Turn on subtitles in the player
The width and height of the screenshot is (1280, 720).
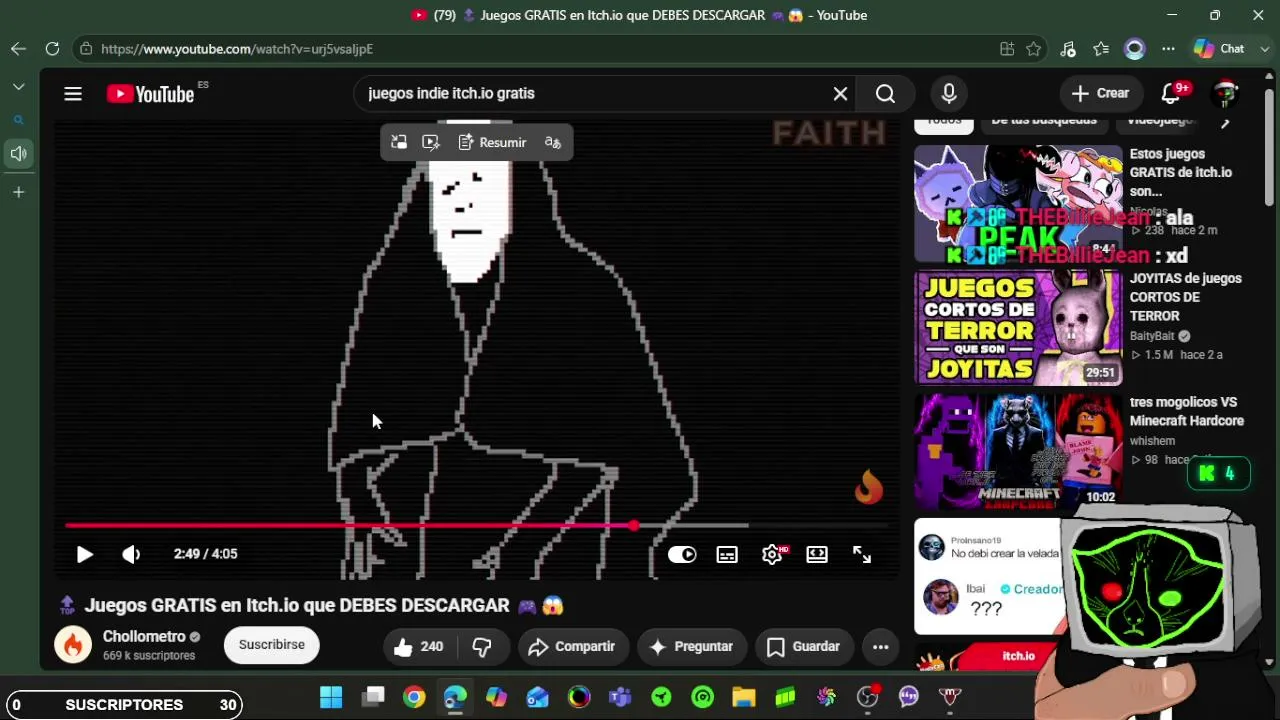727,554
